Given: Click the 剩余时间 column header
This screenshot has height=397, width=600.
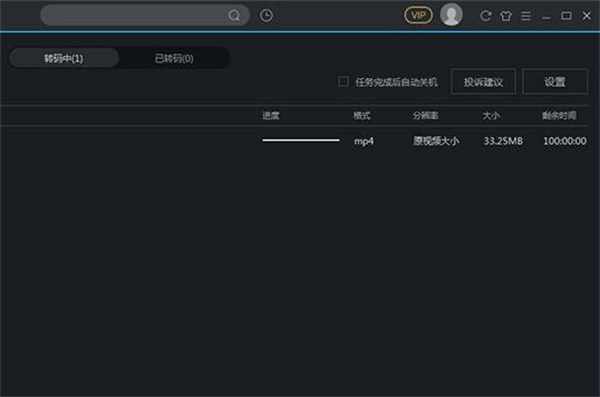Looking at the screenshot, I should (x=559, y=116).
